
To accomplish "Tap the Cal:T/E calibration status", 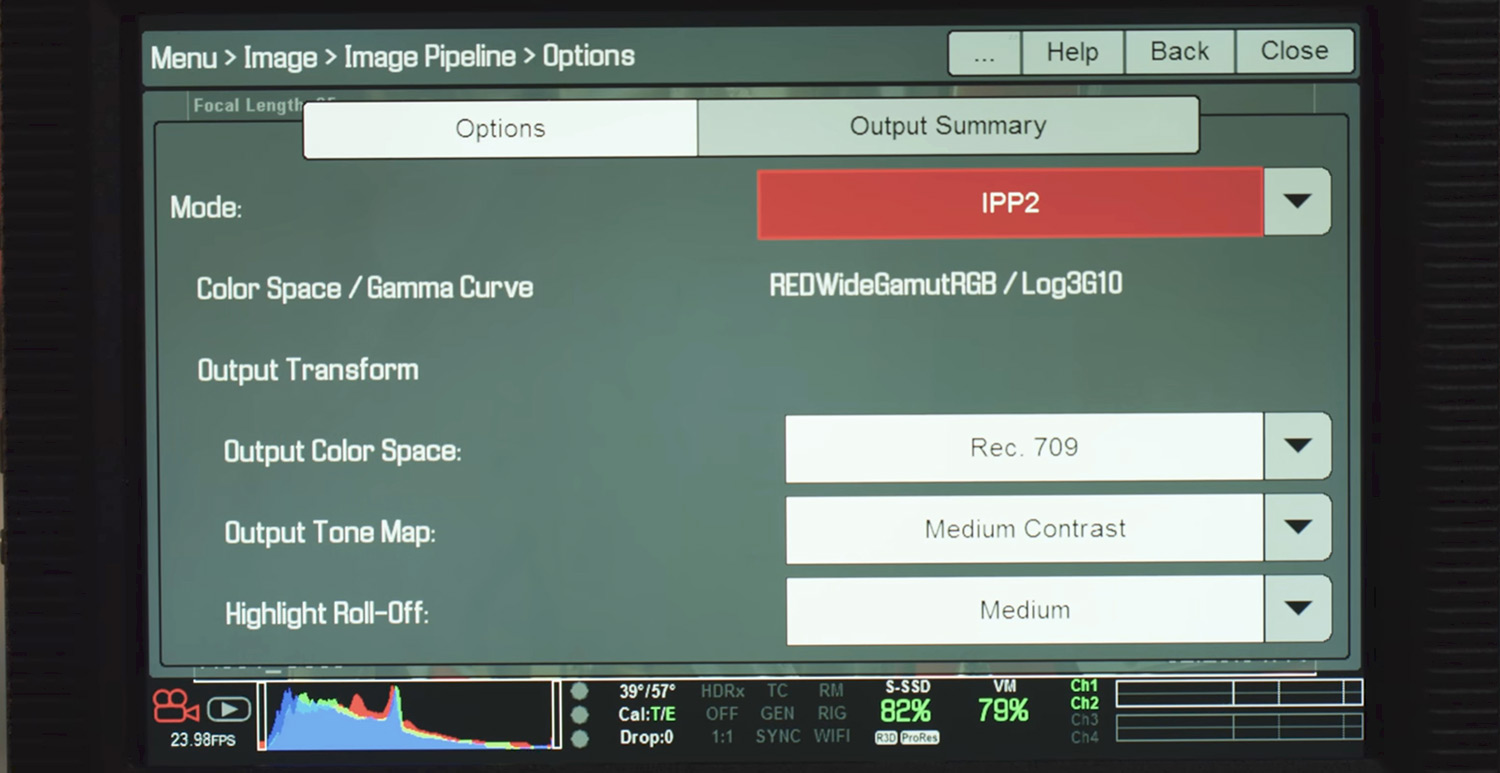I will [x=647, y=714].
